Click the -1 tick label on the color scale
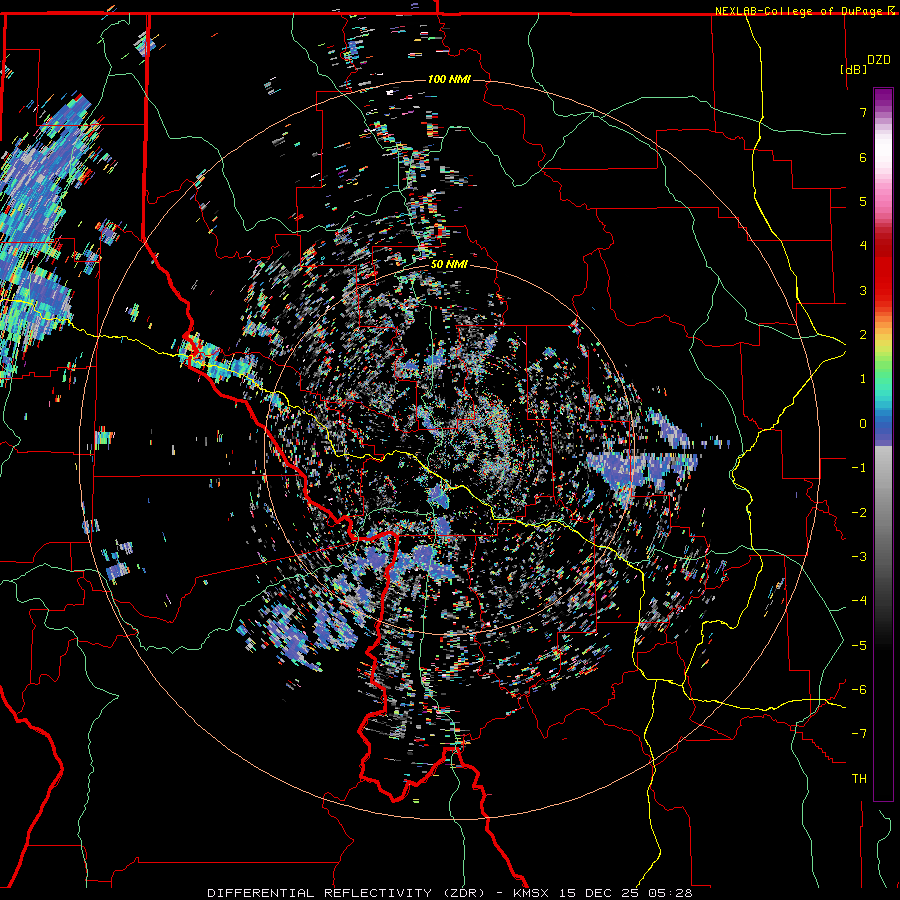Screen dimensions: 900x900 pyautogui.click(x=859, y=468)
